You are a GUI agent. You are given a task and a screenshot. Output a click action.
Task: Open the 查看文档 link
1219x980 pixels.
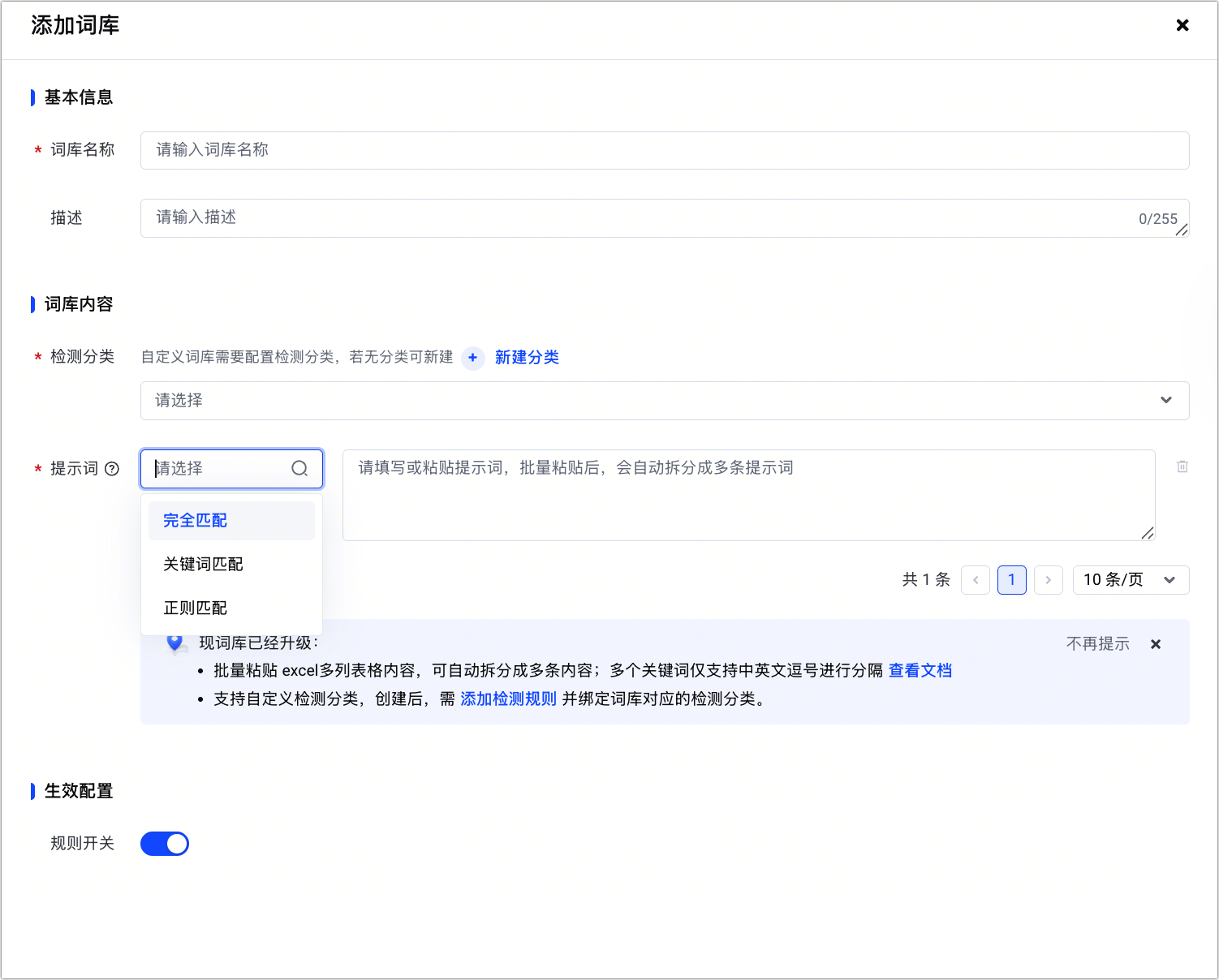coord(920,671)
